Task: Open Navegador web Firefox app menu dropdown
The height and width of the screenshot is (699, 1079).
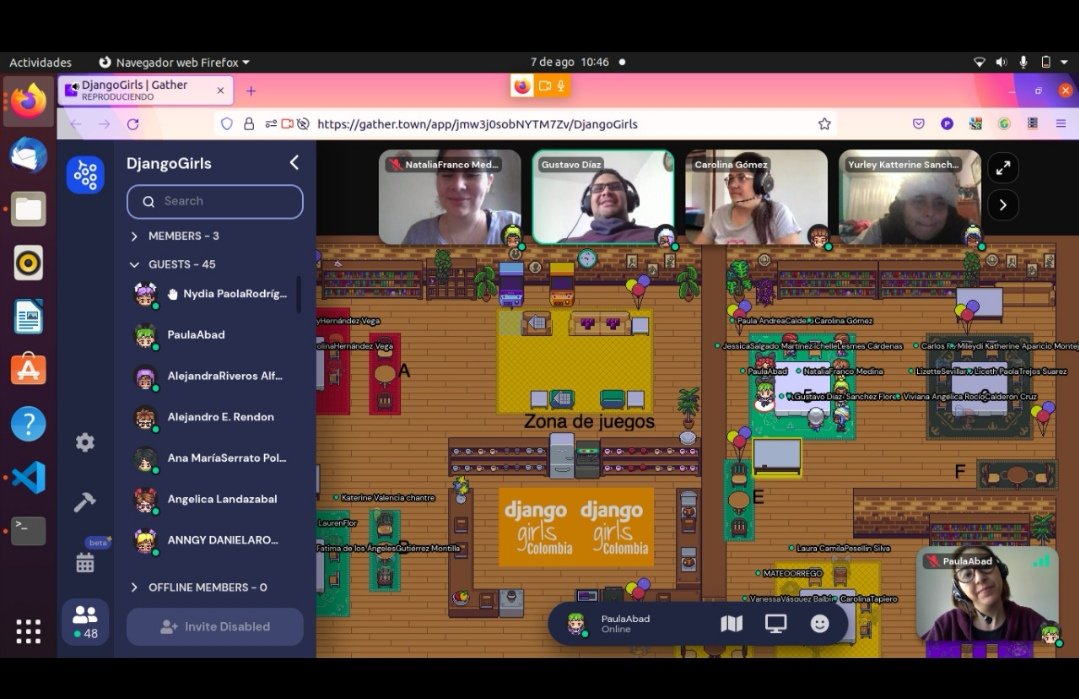Action: [174, 63]
